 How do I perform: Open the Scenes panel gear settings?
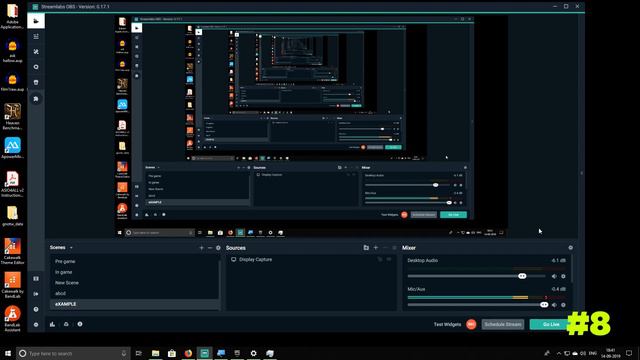pos(218,248)
